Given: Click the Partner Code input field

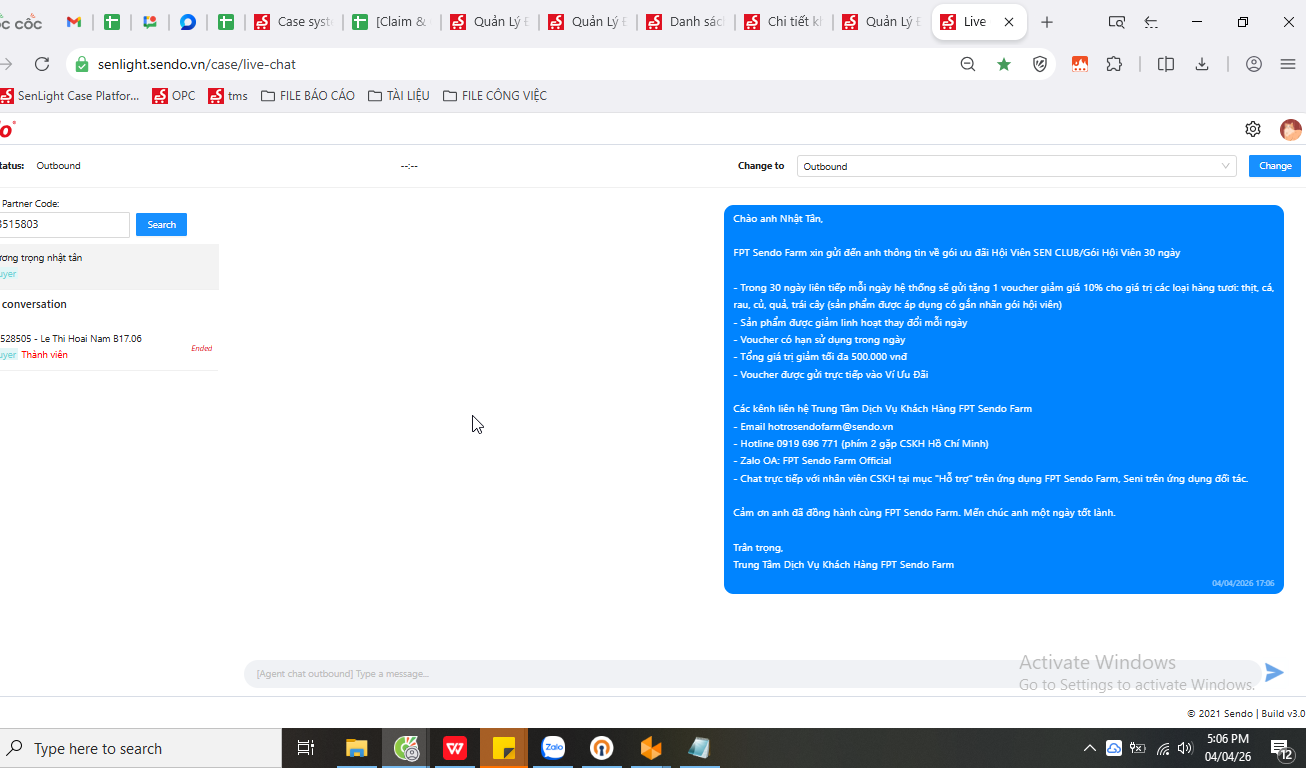Looking at the screenshot, I should coord(64,224).
